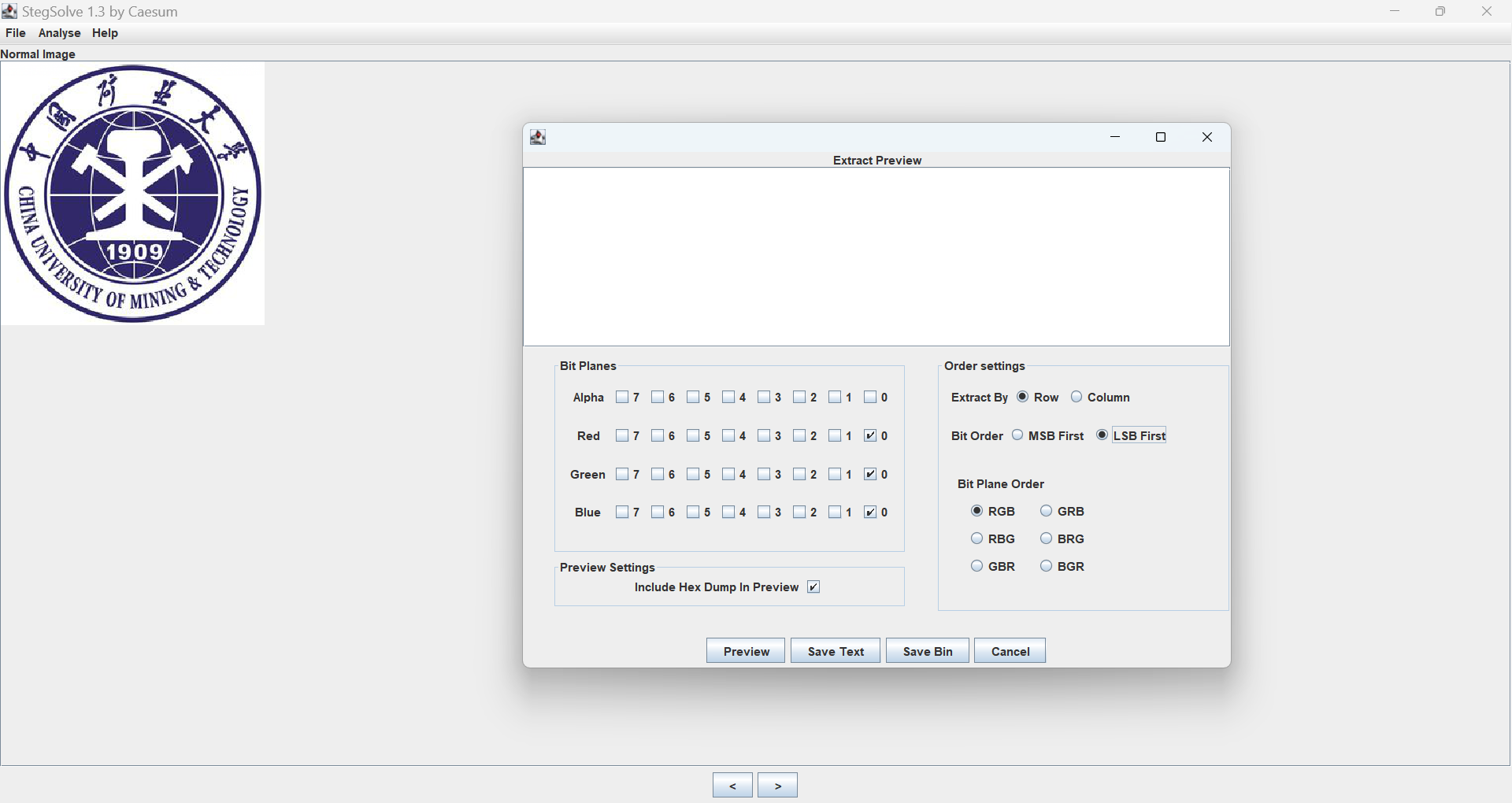Deselect Blue bit plane 0 checkbox
The height and width of the screenshot is (803, 1512).
pos(870,513)
